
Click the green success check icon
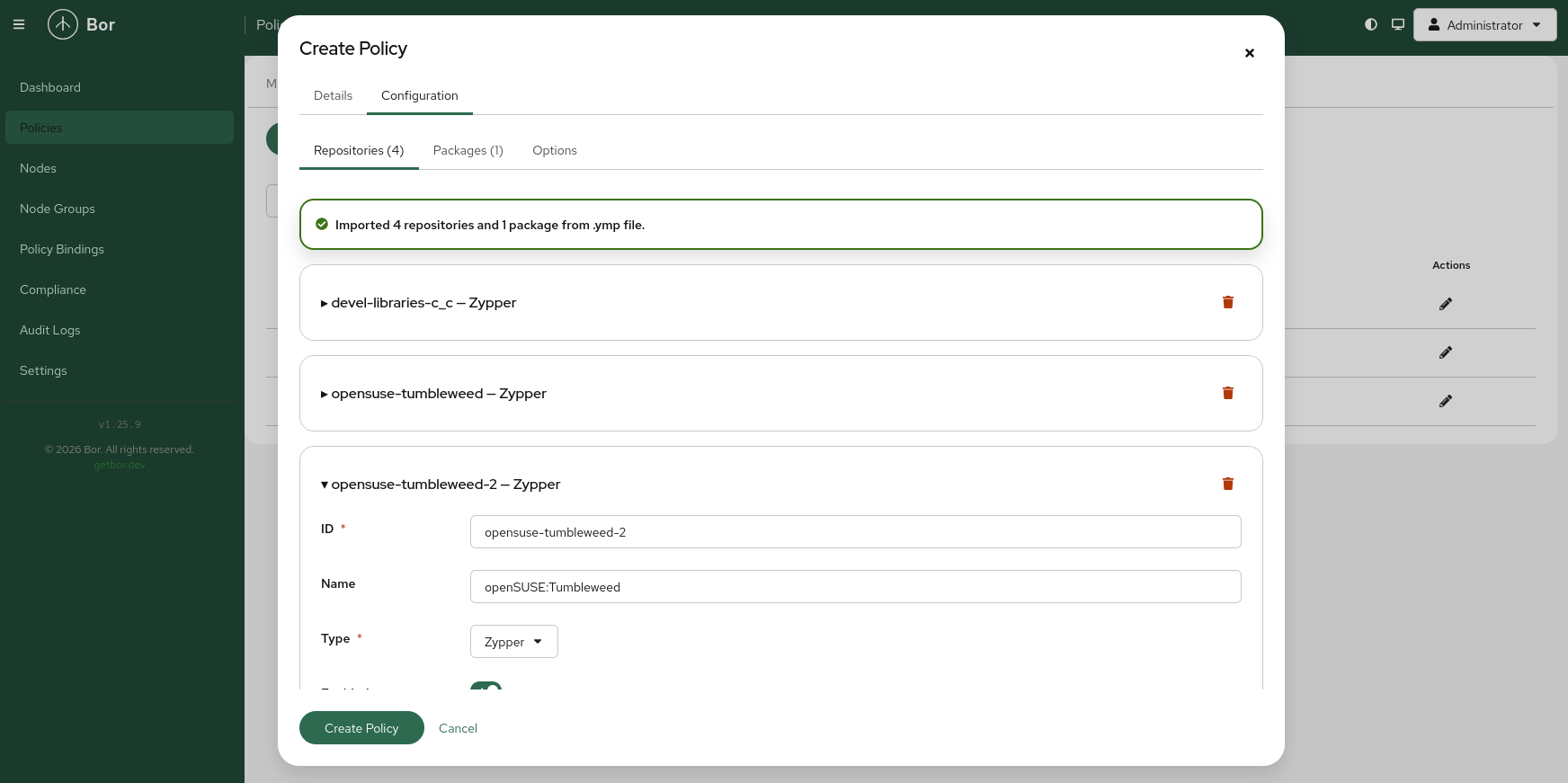pyautogui.click(x=322, y=224)
